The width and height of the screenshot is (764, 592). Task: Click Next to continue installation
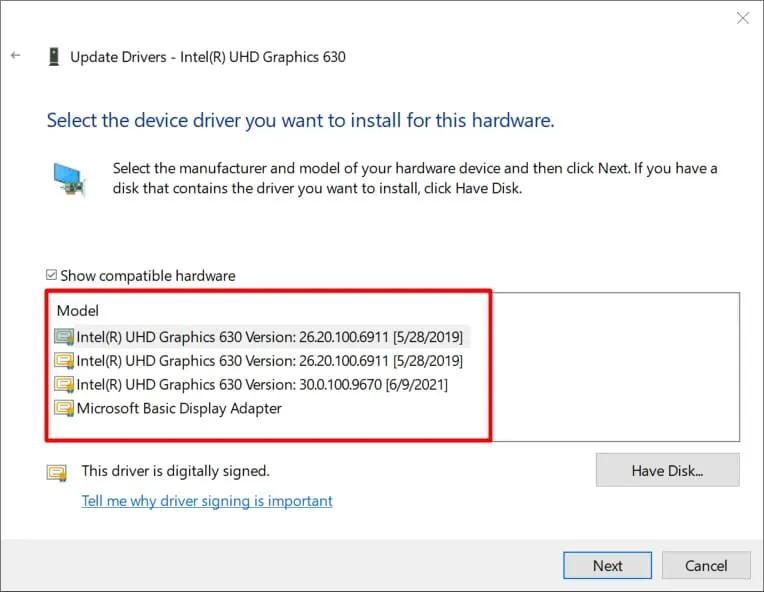click(x=607, y=565)
